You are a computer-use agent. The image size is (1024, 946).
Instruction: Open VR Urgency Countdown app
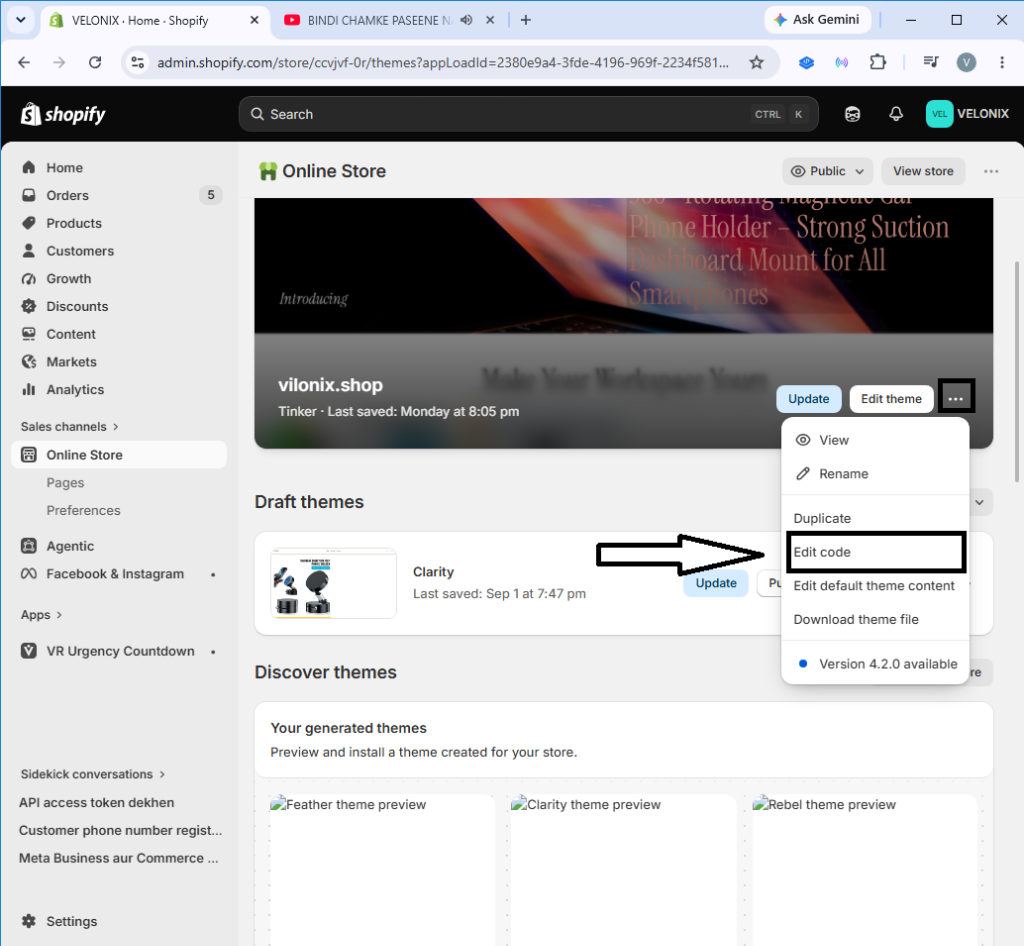coord(120,651)
